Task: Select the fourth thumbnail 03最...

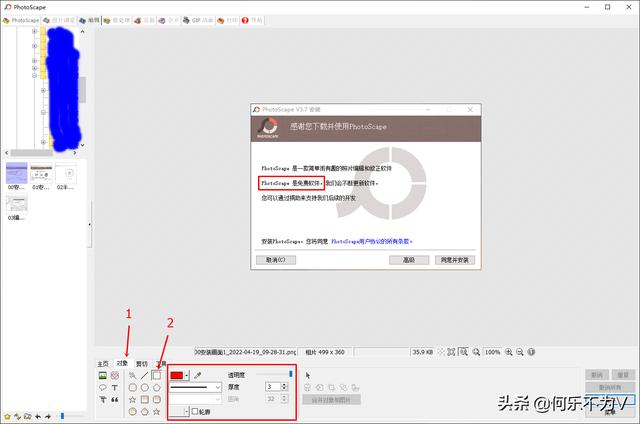Action: tap(17, 208)
